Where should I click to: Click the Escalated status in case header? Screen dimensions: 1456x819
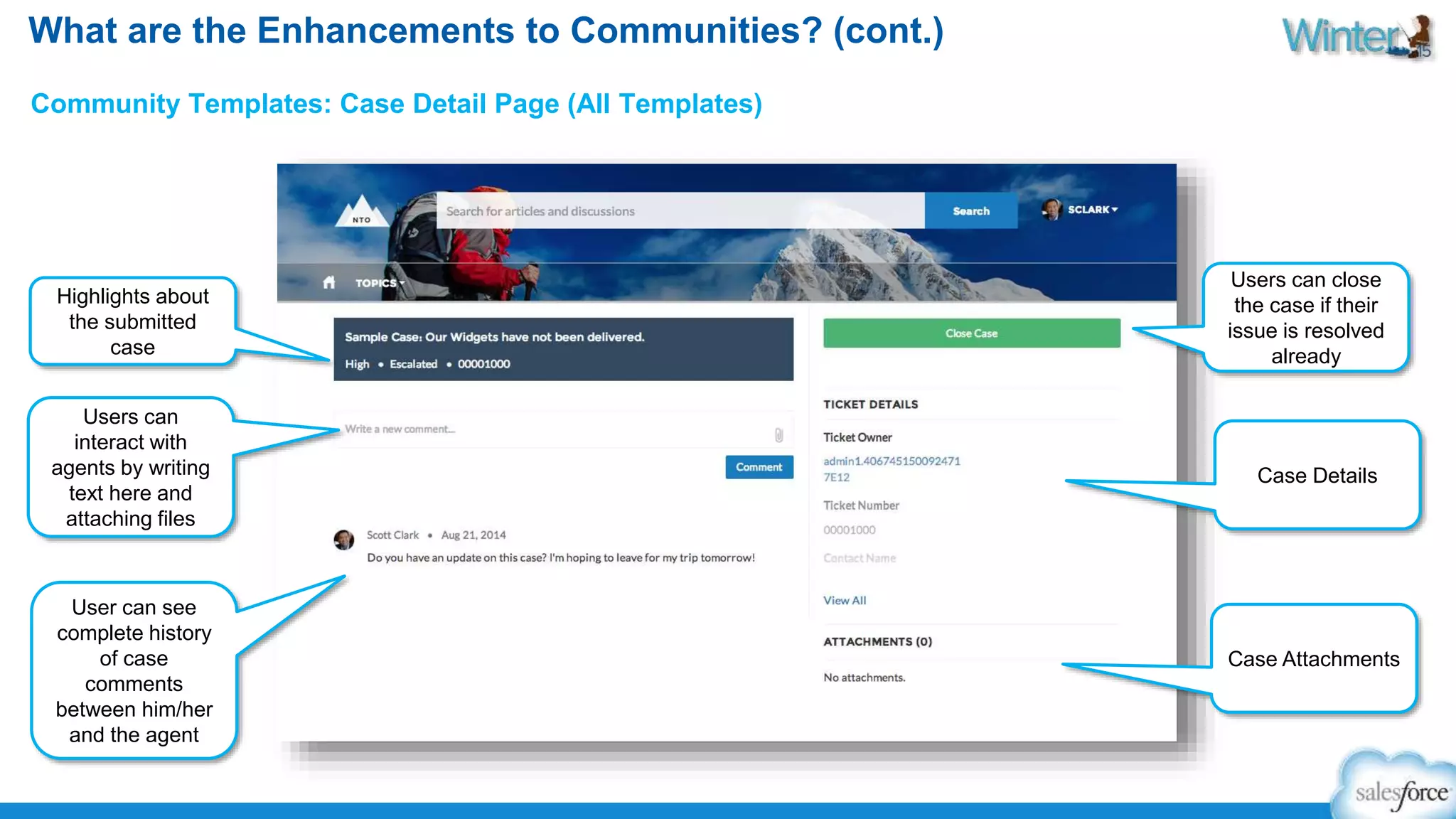click(x=413, y=364)
